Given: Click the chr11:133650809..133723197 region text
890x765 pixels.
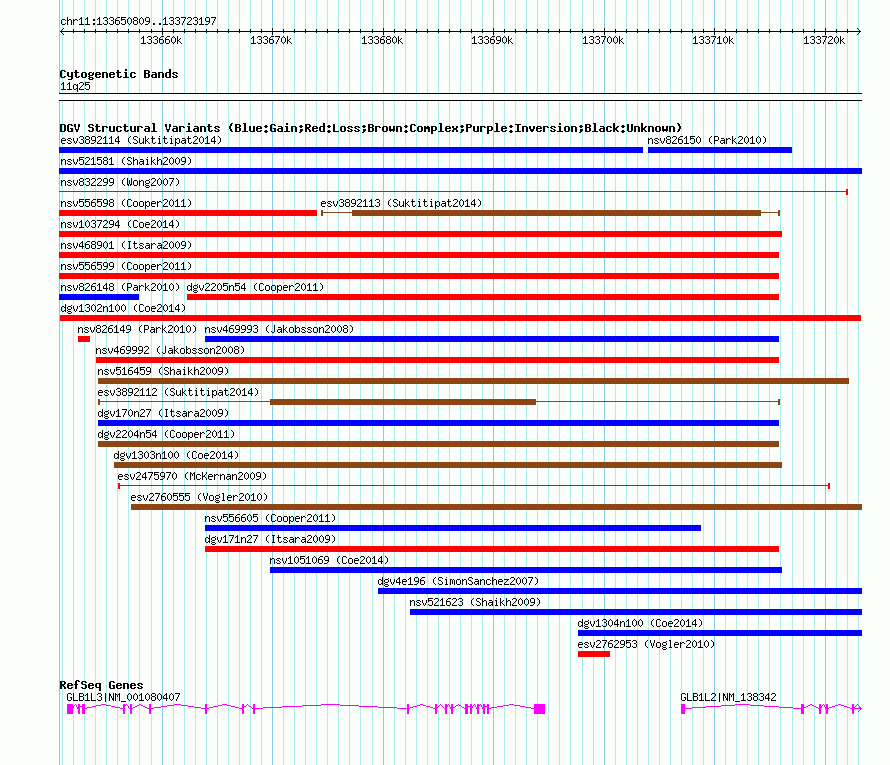Looking at the screenshot, I should 138,21.
